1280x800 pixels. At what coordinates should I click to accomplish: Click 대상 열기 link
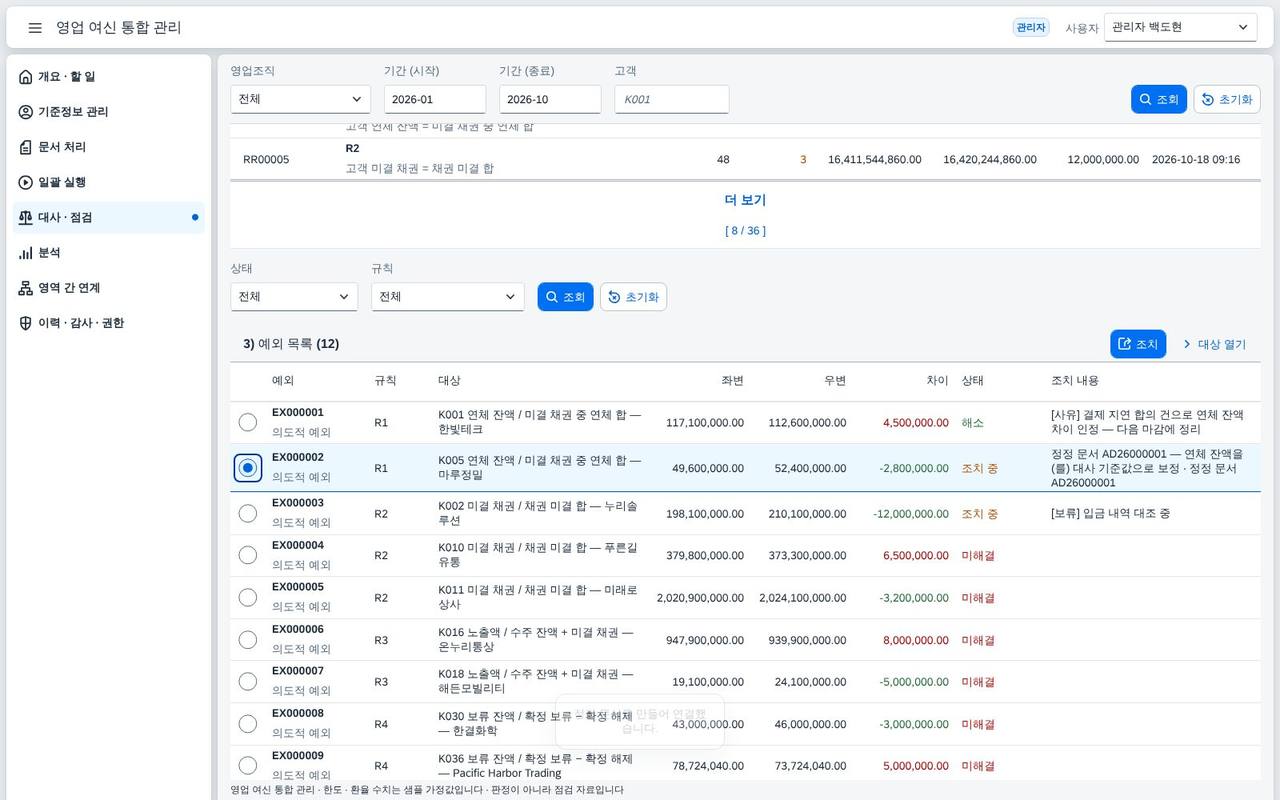(1214, 344)
